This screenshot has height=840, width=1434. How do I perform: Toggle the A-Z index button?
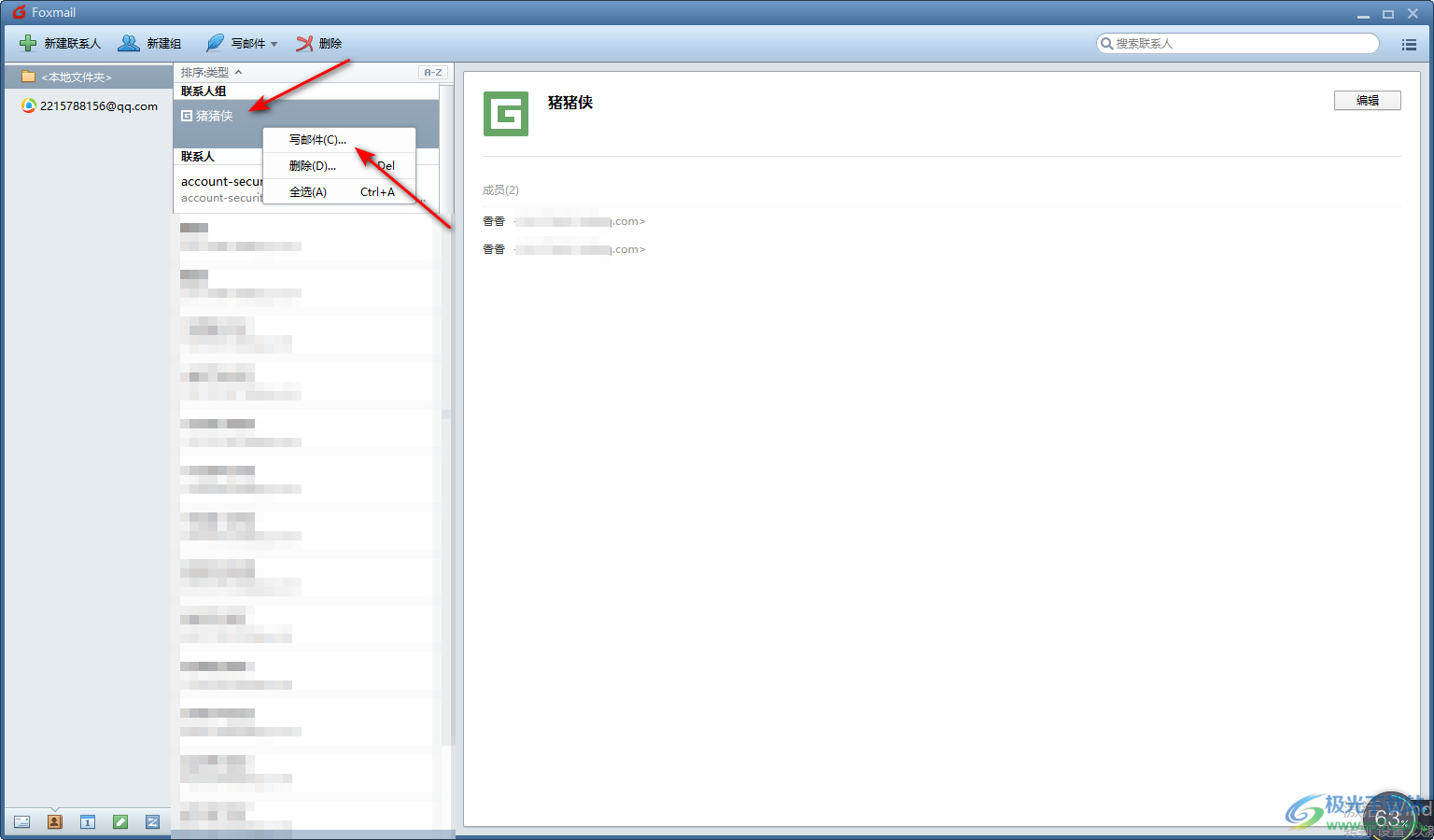433,72
